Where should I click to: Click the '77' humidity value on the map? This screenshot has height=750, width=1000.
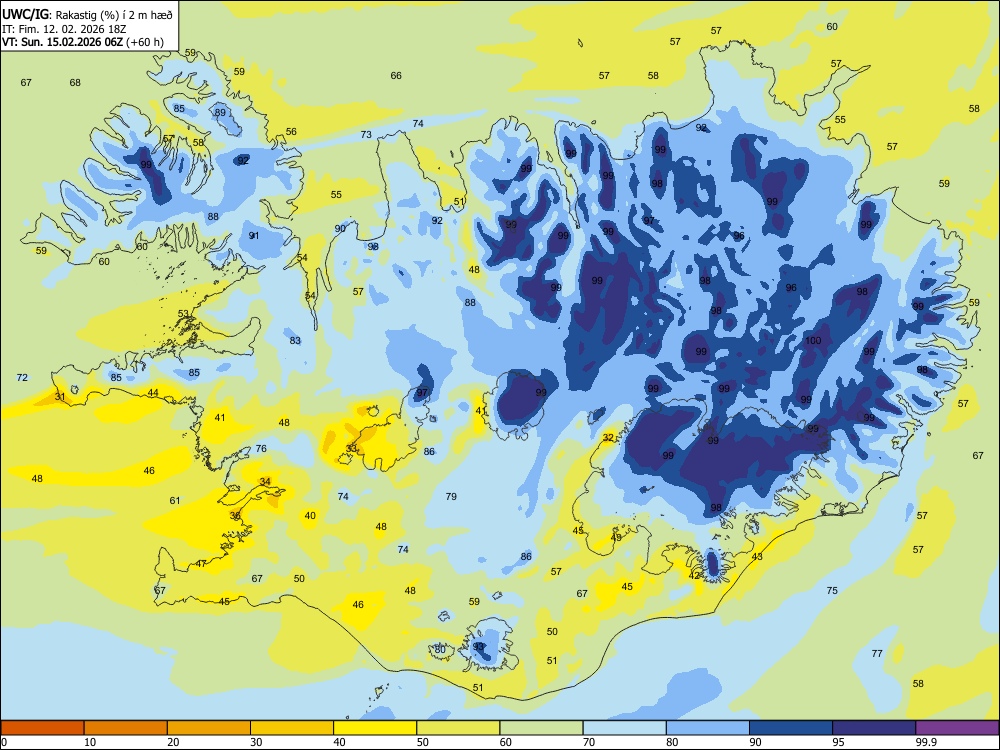point(877,654)
